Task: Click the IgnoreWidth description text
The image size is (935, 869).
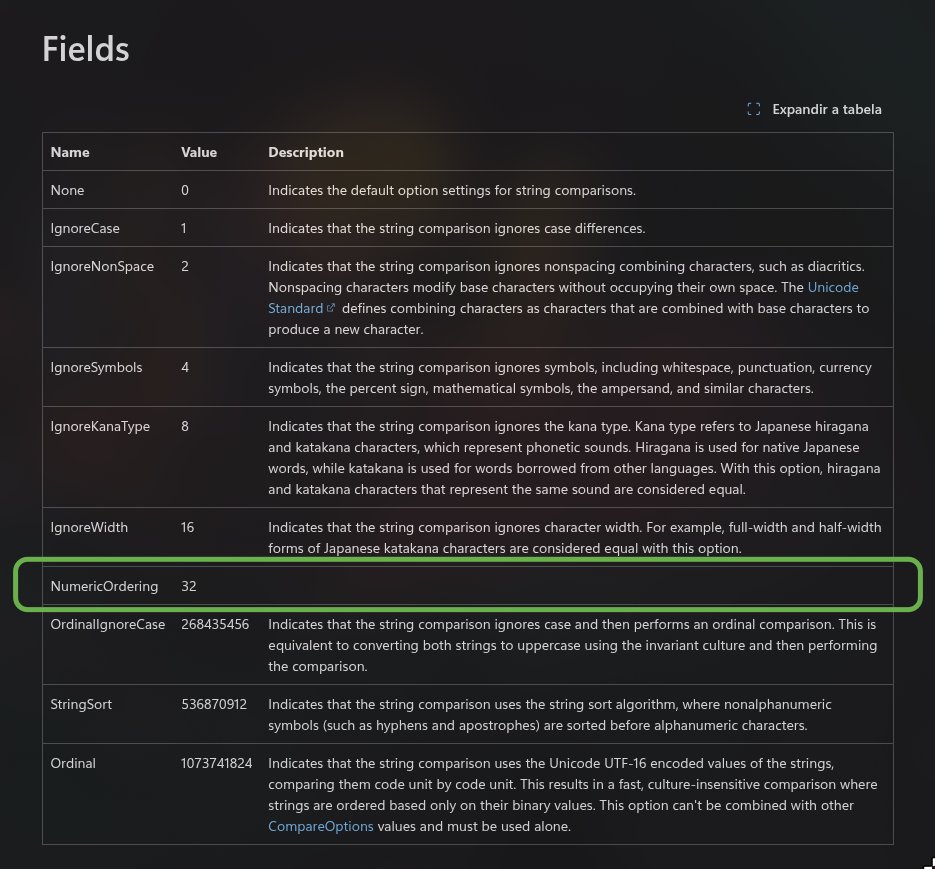Action: [x=575, y=537]
